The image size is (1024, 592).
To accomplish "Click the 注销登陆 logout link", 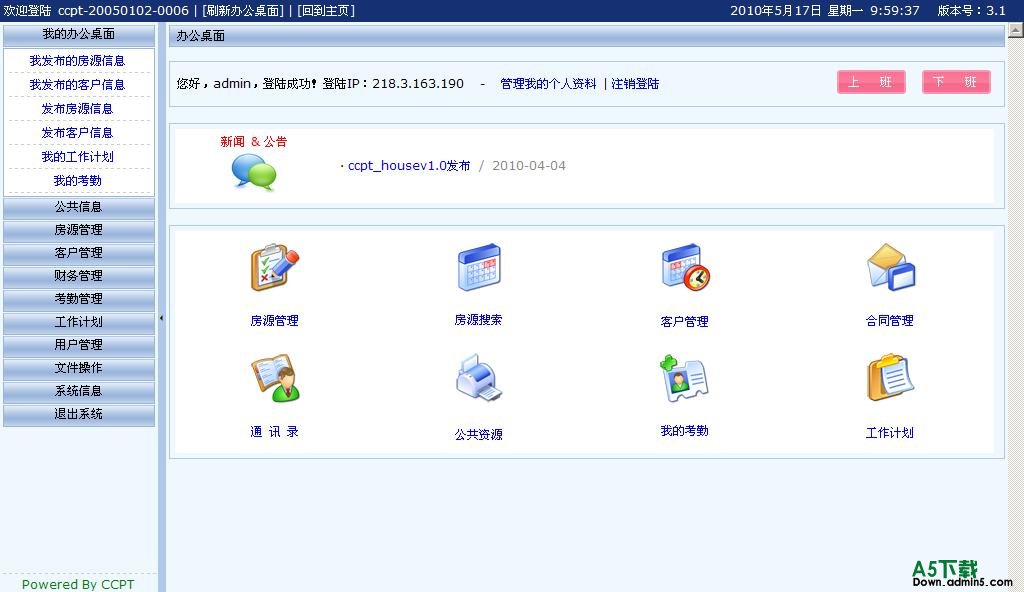I will (x=635, y=84).
